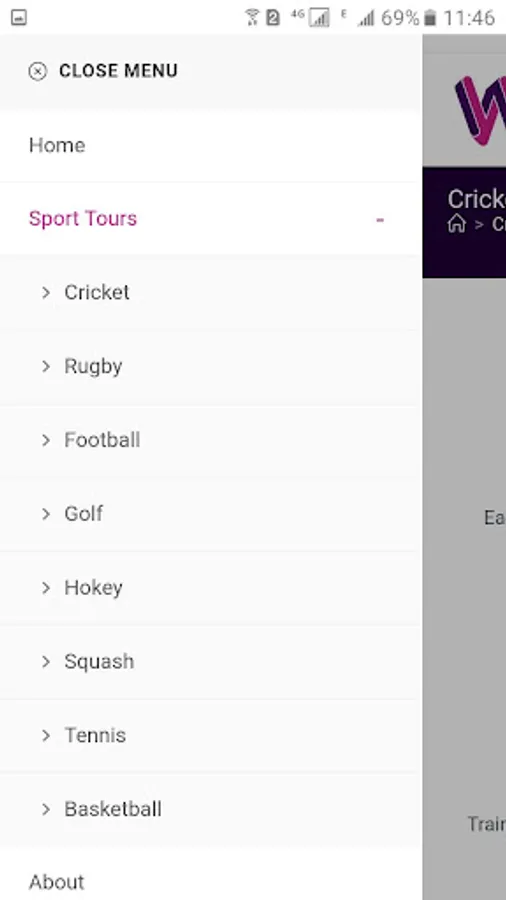
Task: Click the CLOSE MENU text button
Action: point(118,71)
